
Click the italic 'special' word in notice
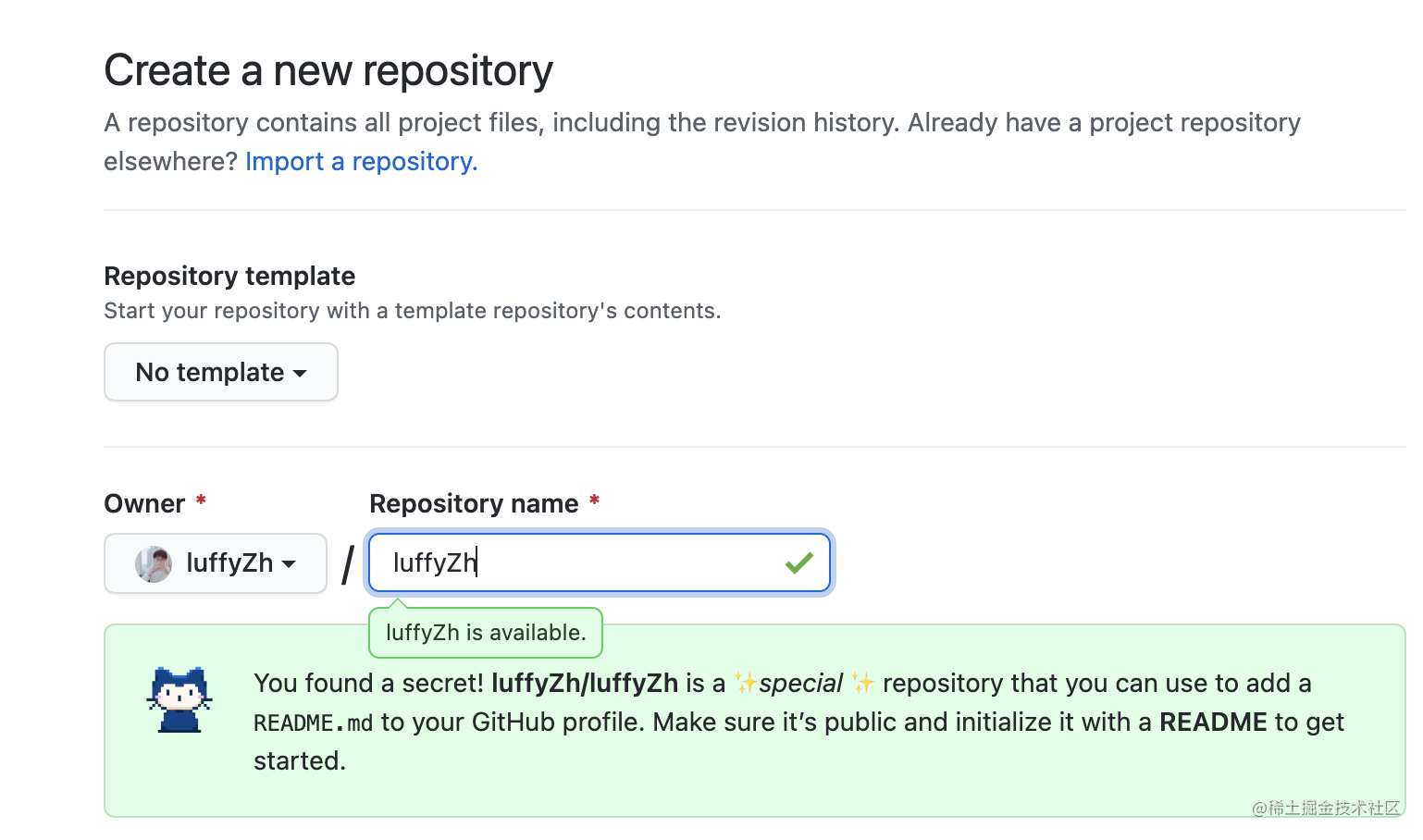tap(801, 684)
